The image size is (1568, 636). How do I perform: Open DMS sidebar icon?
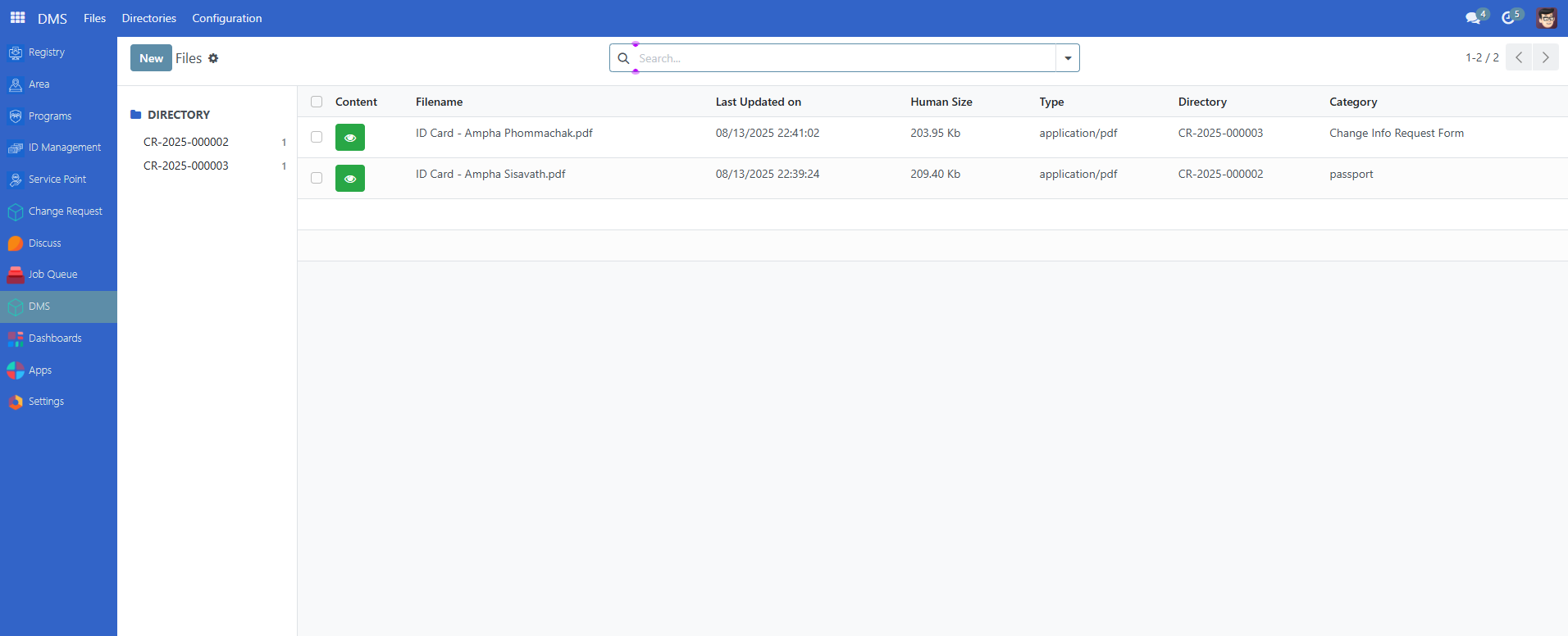(15, 307)
